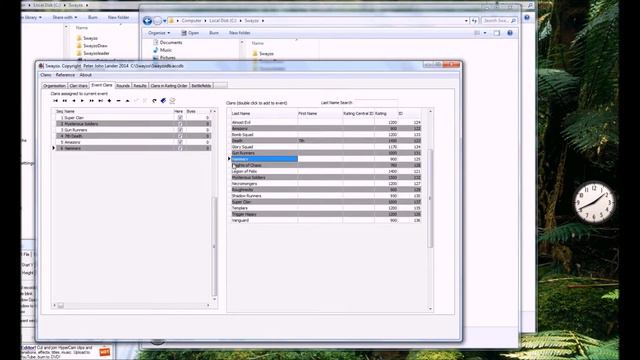Delete record with minus icon

(118, 100)
